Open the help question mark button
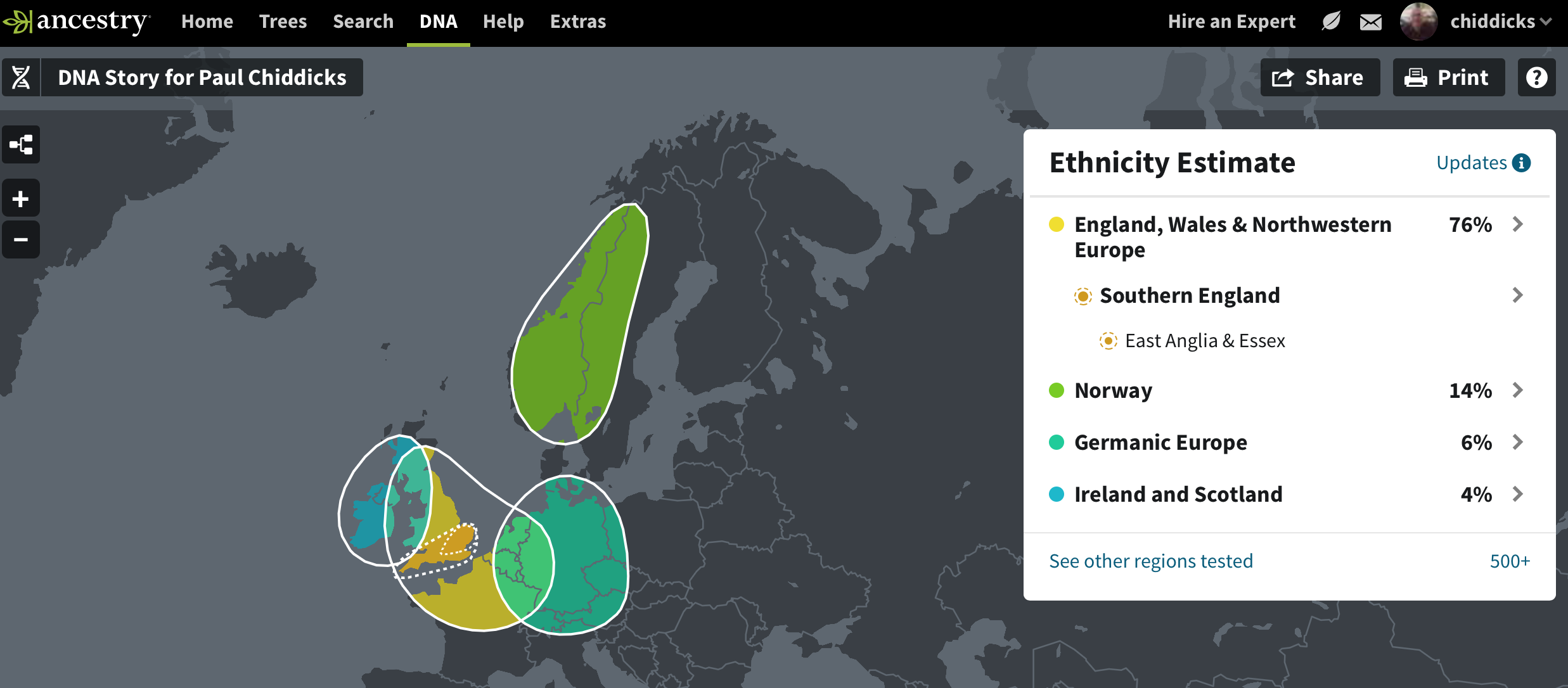 (1536, 77)
